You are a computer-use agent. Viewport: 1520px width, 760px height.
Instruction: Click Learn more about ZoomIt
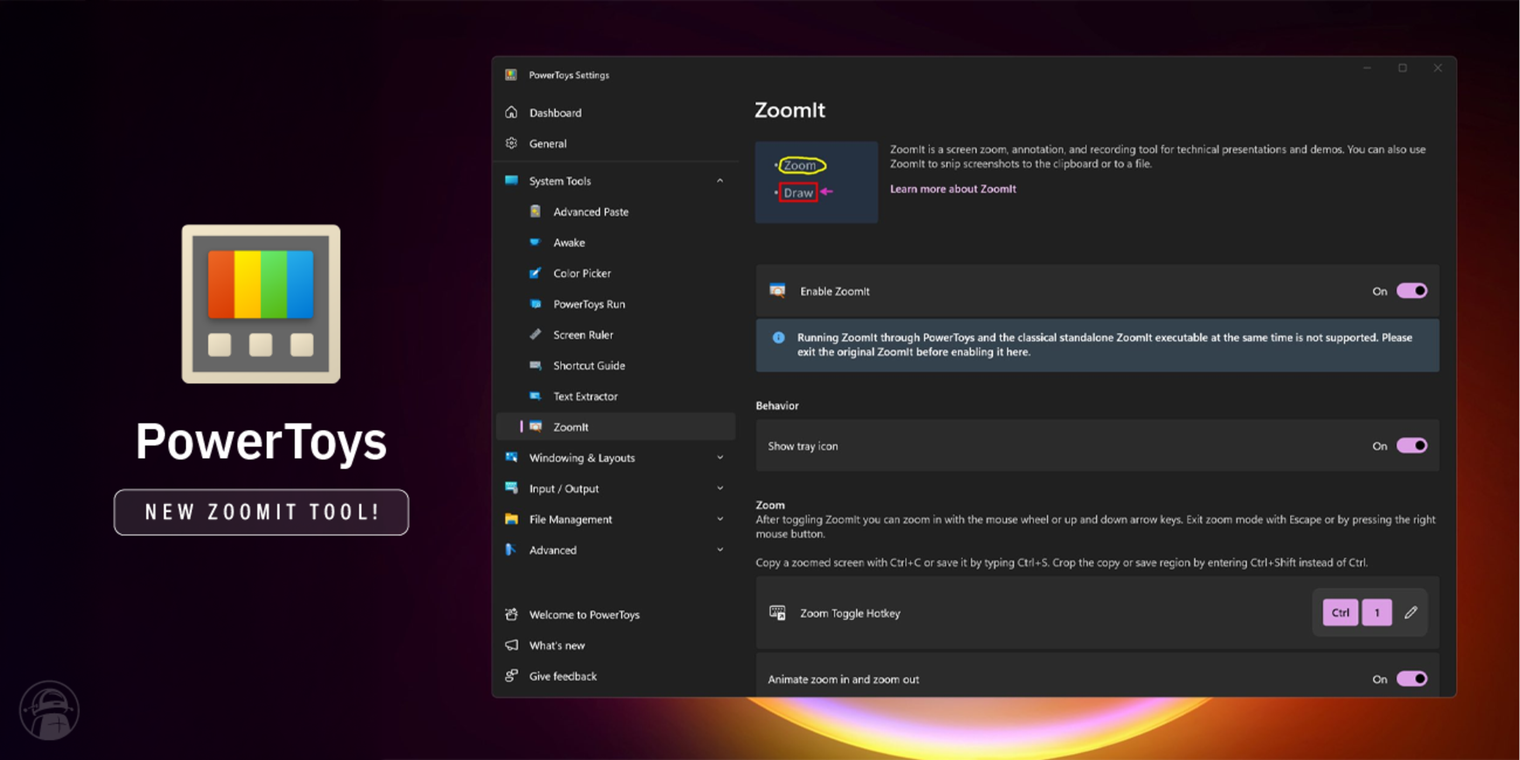point(951,188)
